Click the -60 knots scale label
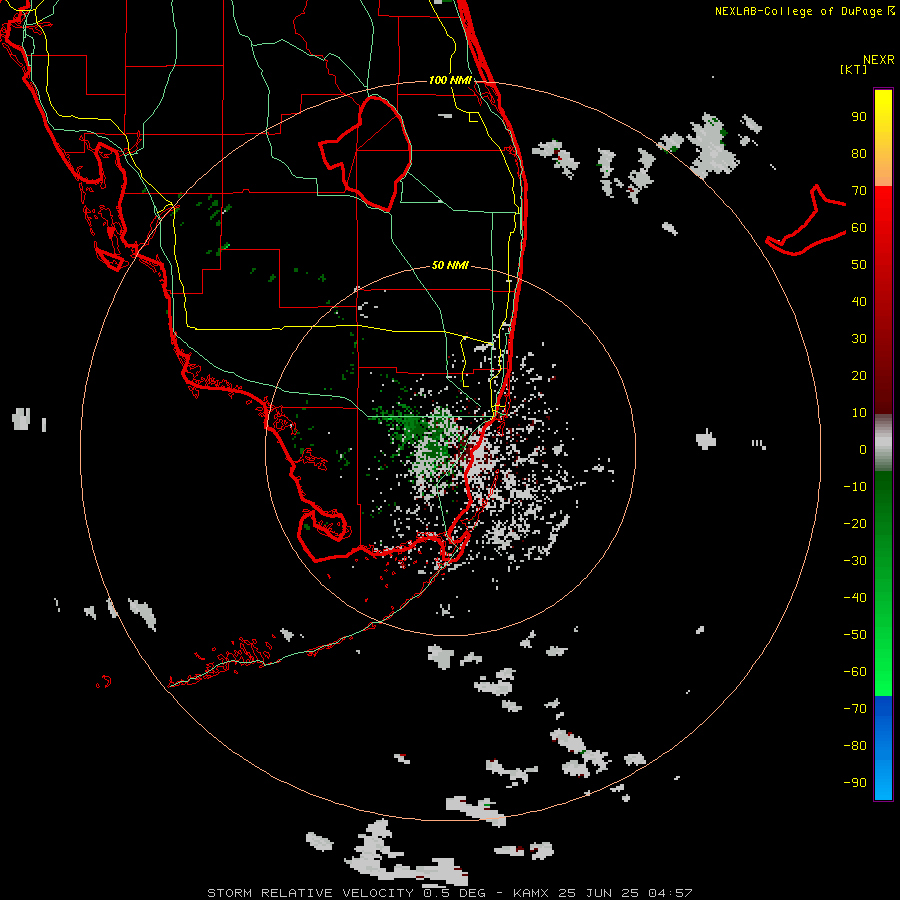Screen dimensions: 900x900 pyautogui.click(x=855, y=672)
